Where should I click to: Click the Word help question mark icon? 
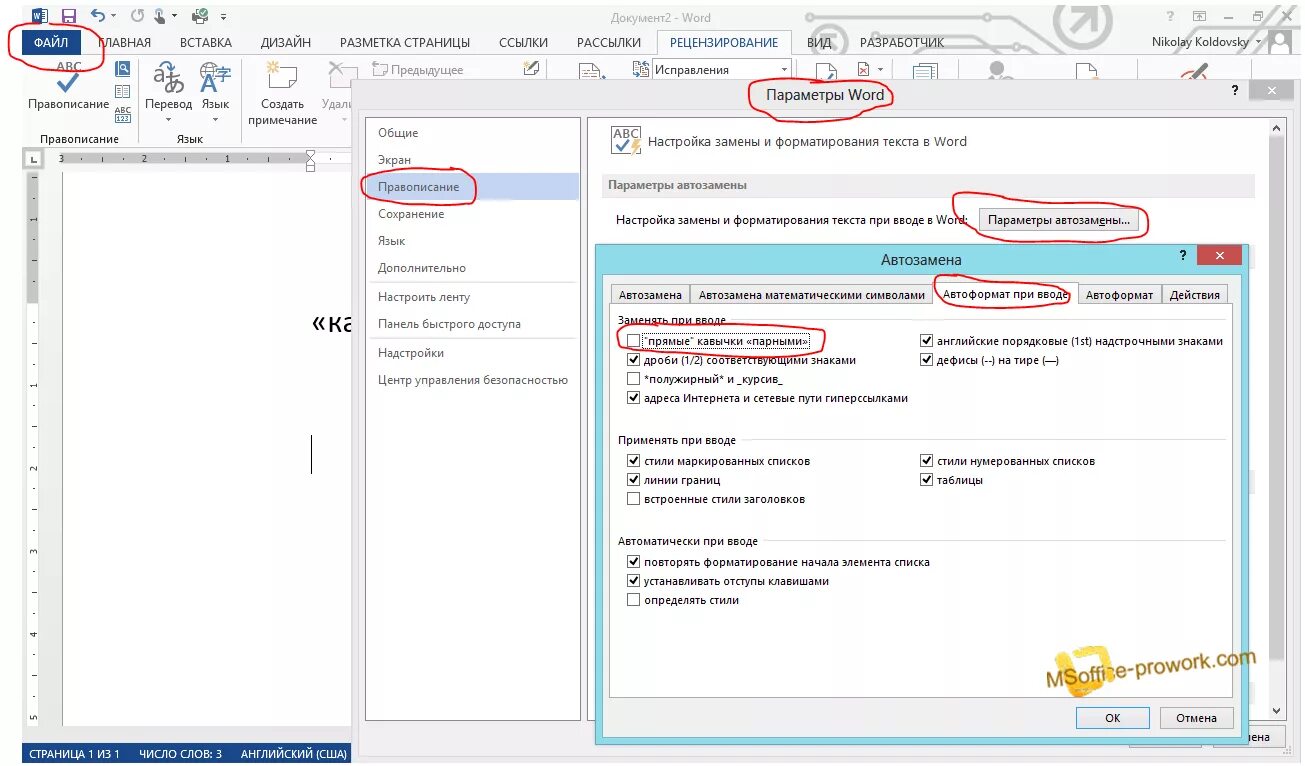tap(1170, 17)
